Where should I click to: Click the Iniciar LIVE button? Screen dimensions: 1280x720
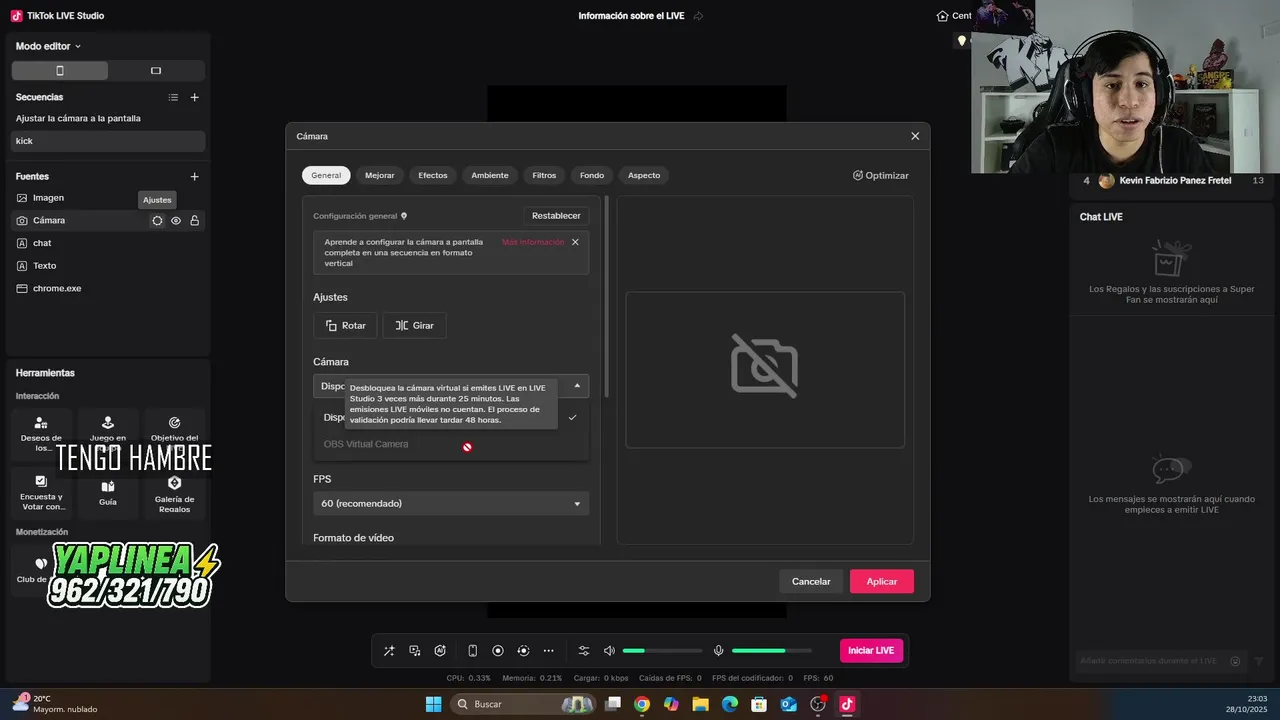point(871,651)
